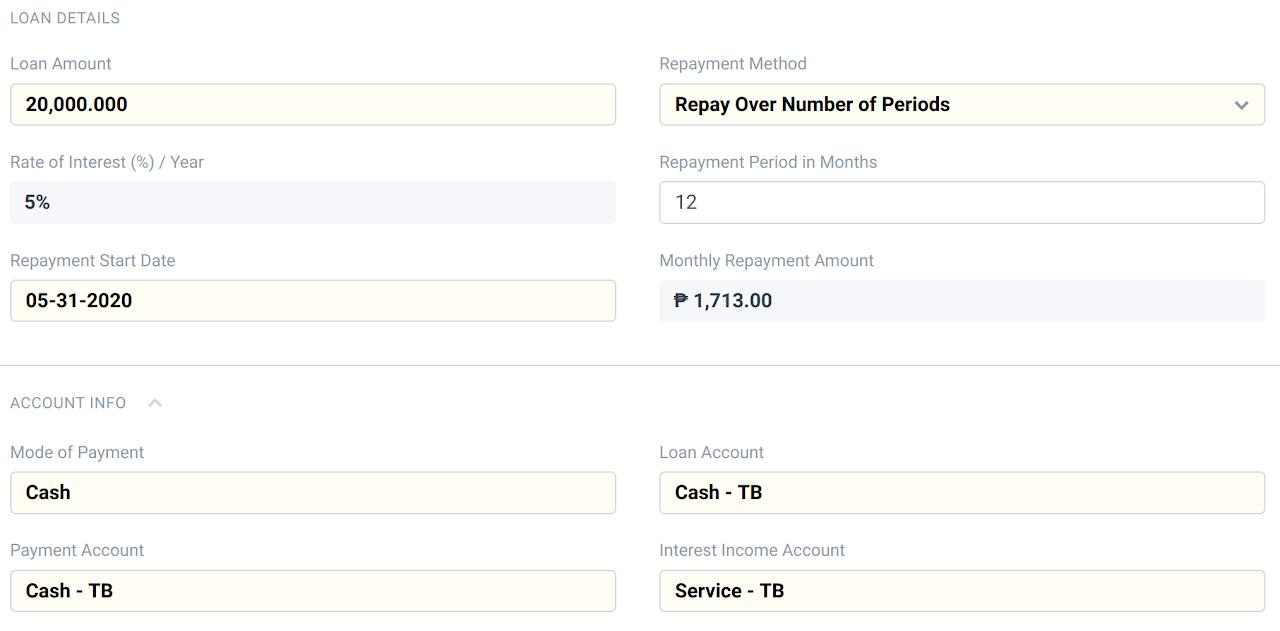1280x631 pixels.
Task: Click the Loan Account field
Action: [961, 493]
